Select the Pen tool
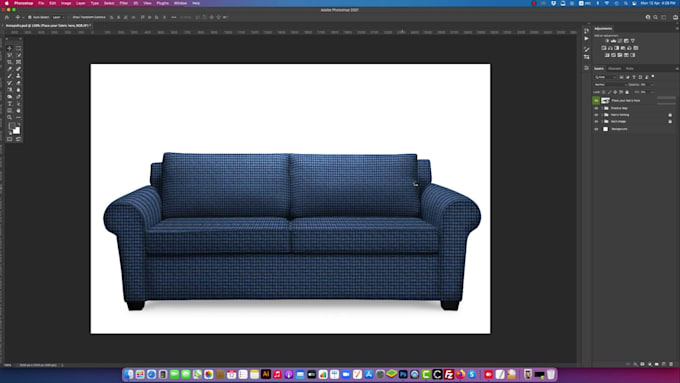 pos(18,97)
